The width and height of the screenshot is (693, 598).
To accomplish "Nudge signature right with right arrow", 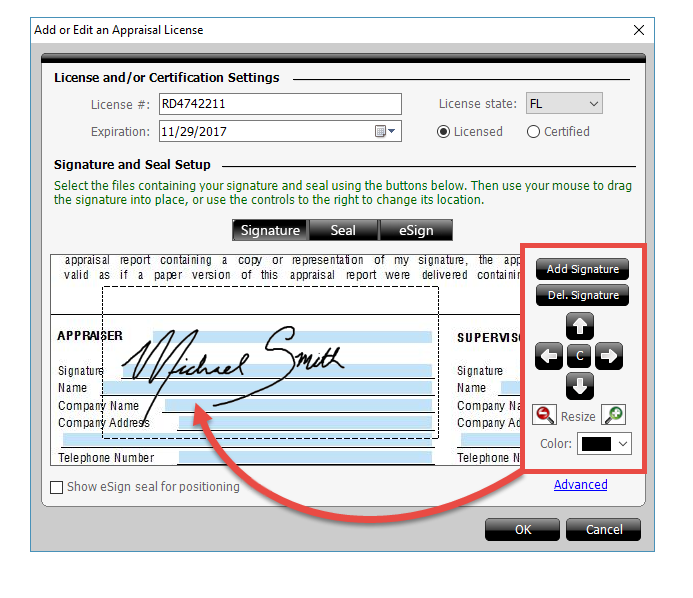I will pos(609,356).
